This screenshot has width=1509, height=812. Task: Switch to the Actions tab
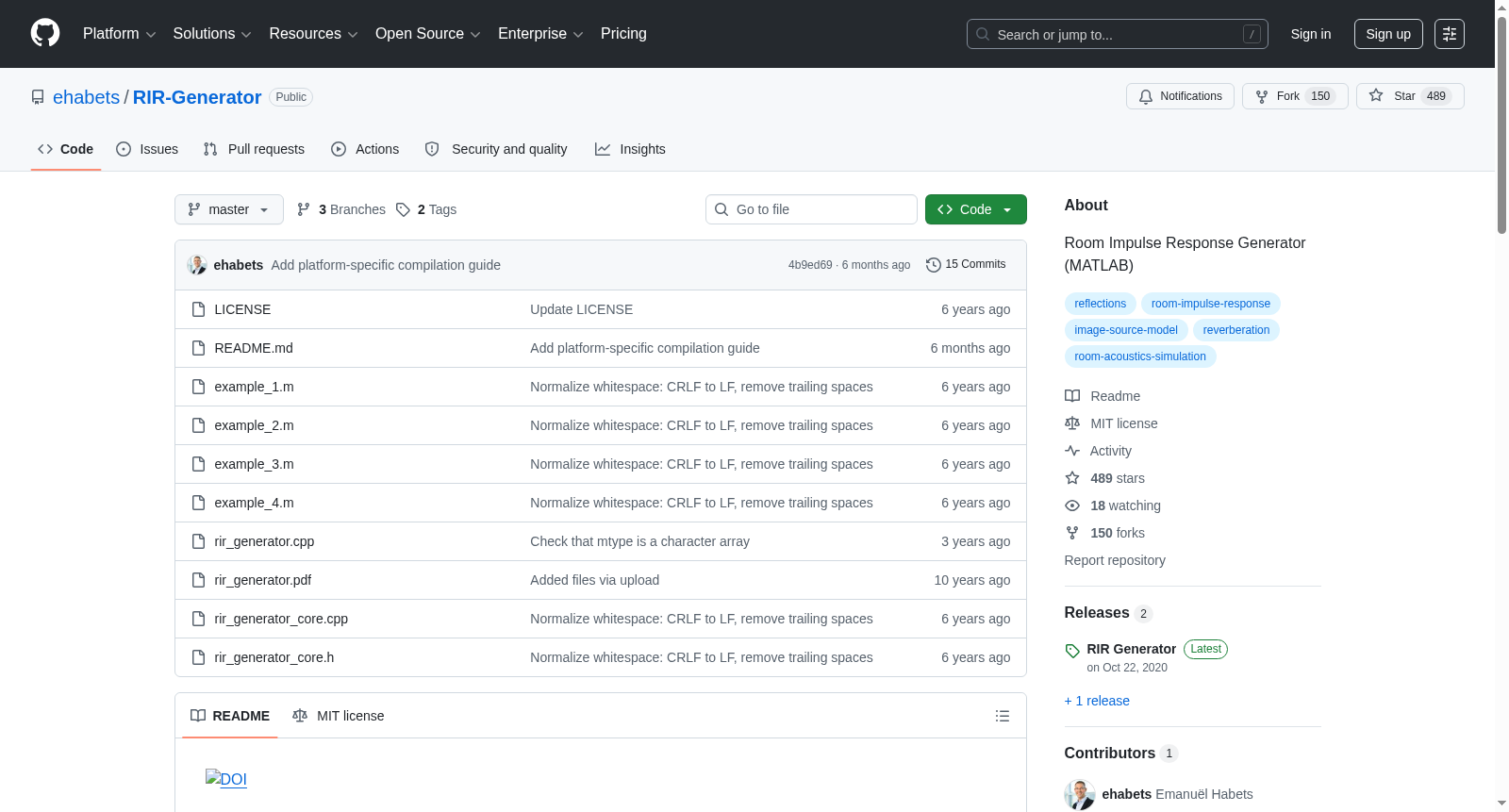[365, 149]
